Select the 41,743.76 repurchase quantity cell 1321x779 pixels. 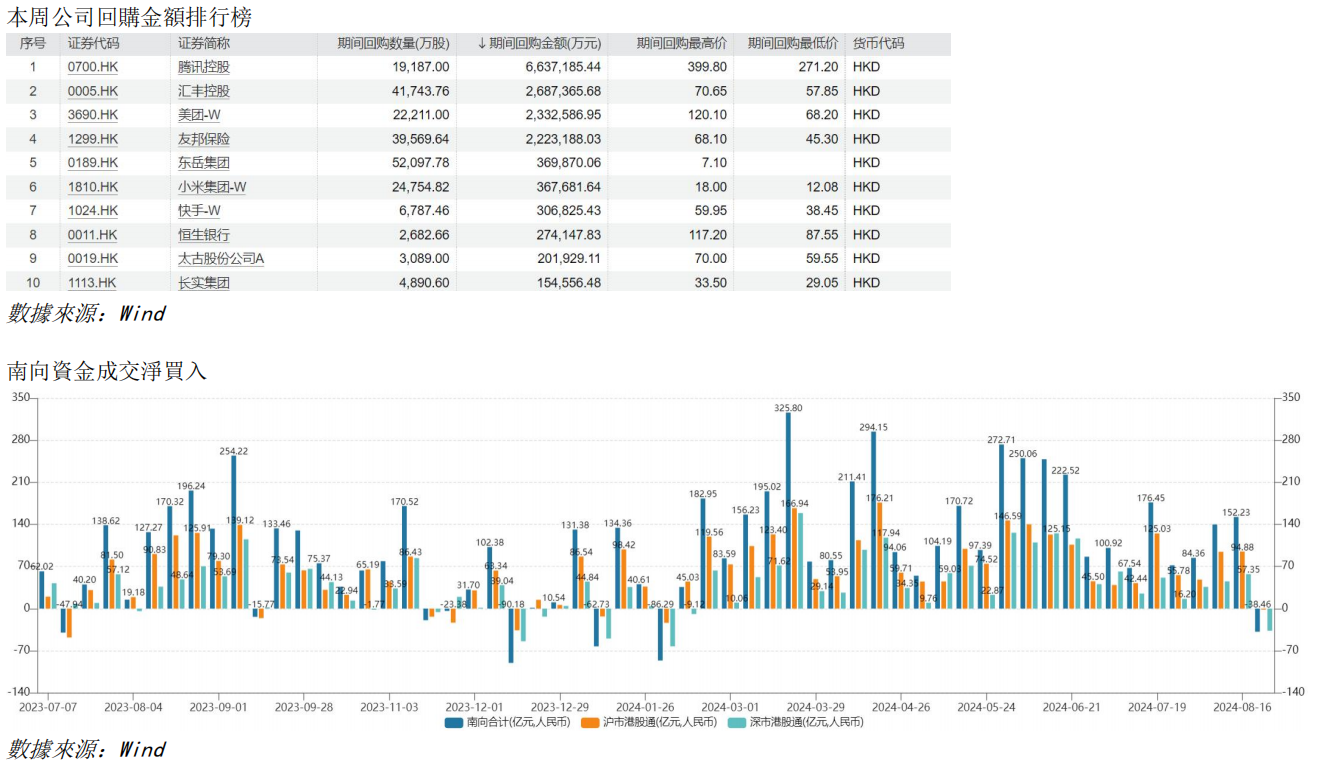point(422,91)
